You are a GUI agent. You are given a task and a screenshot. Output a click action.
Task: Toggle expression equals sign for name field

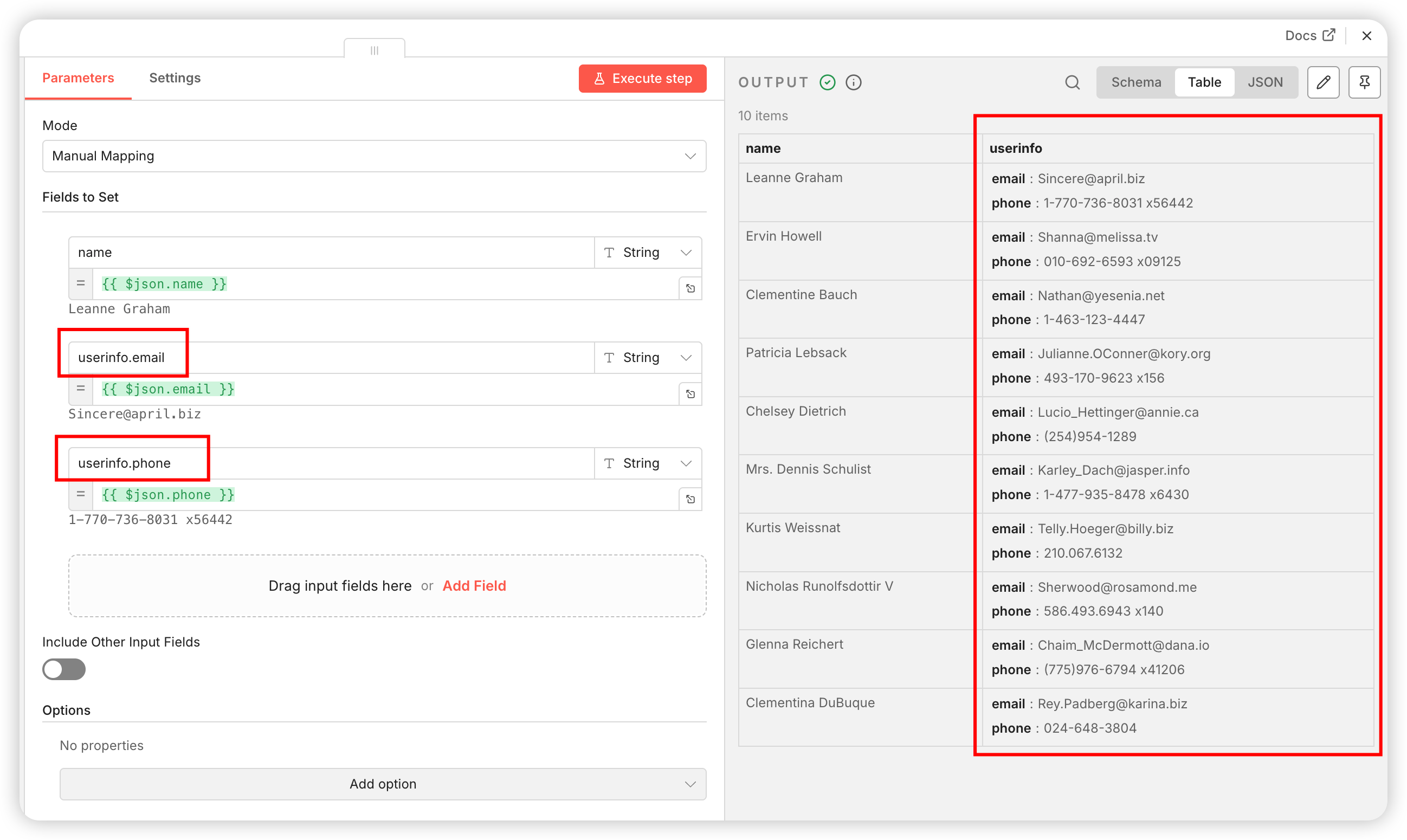tap(81, 283)
